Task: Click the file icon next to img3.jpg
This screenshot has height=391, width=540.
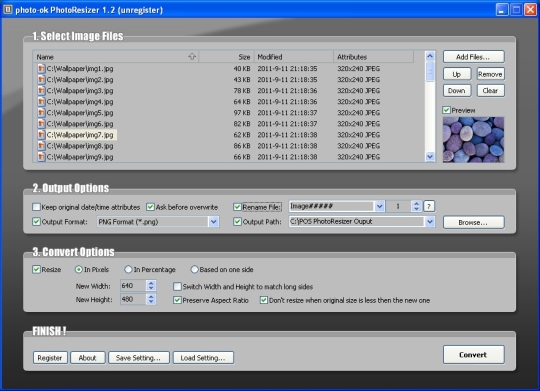Action: coord(41,91)
